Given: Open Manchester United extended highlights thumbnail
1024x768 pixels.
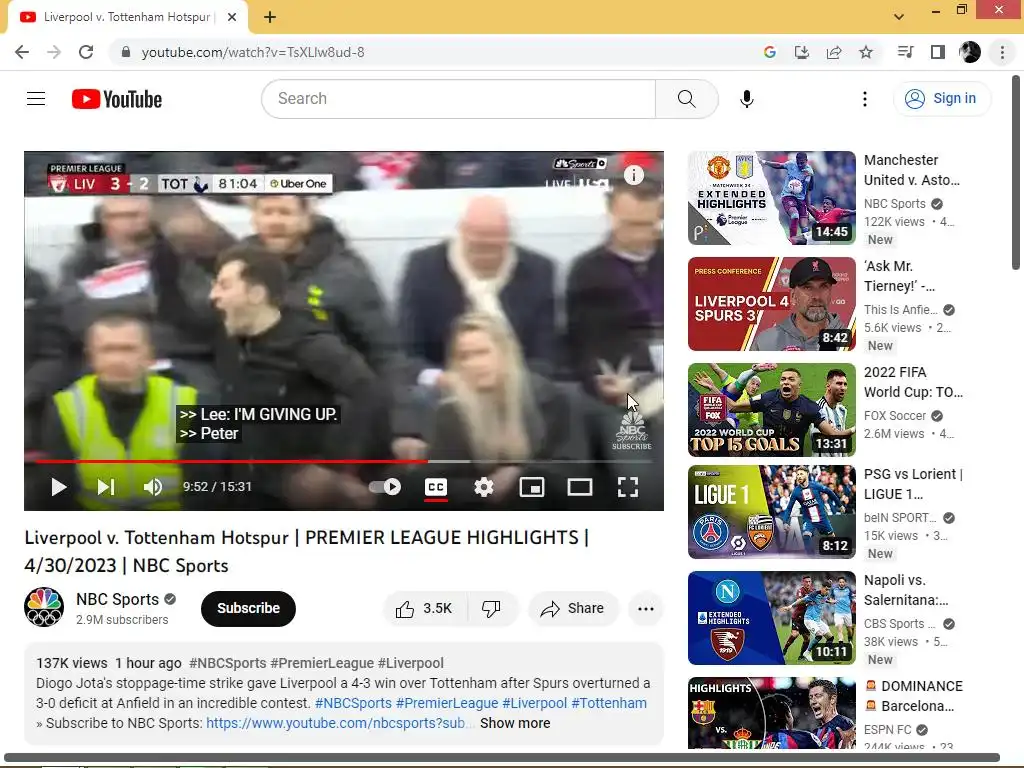Looking at the screenshot, I should pos(771,198).
